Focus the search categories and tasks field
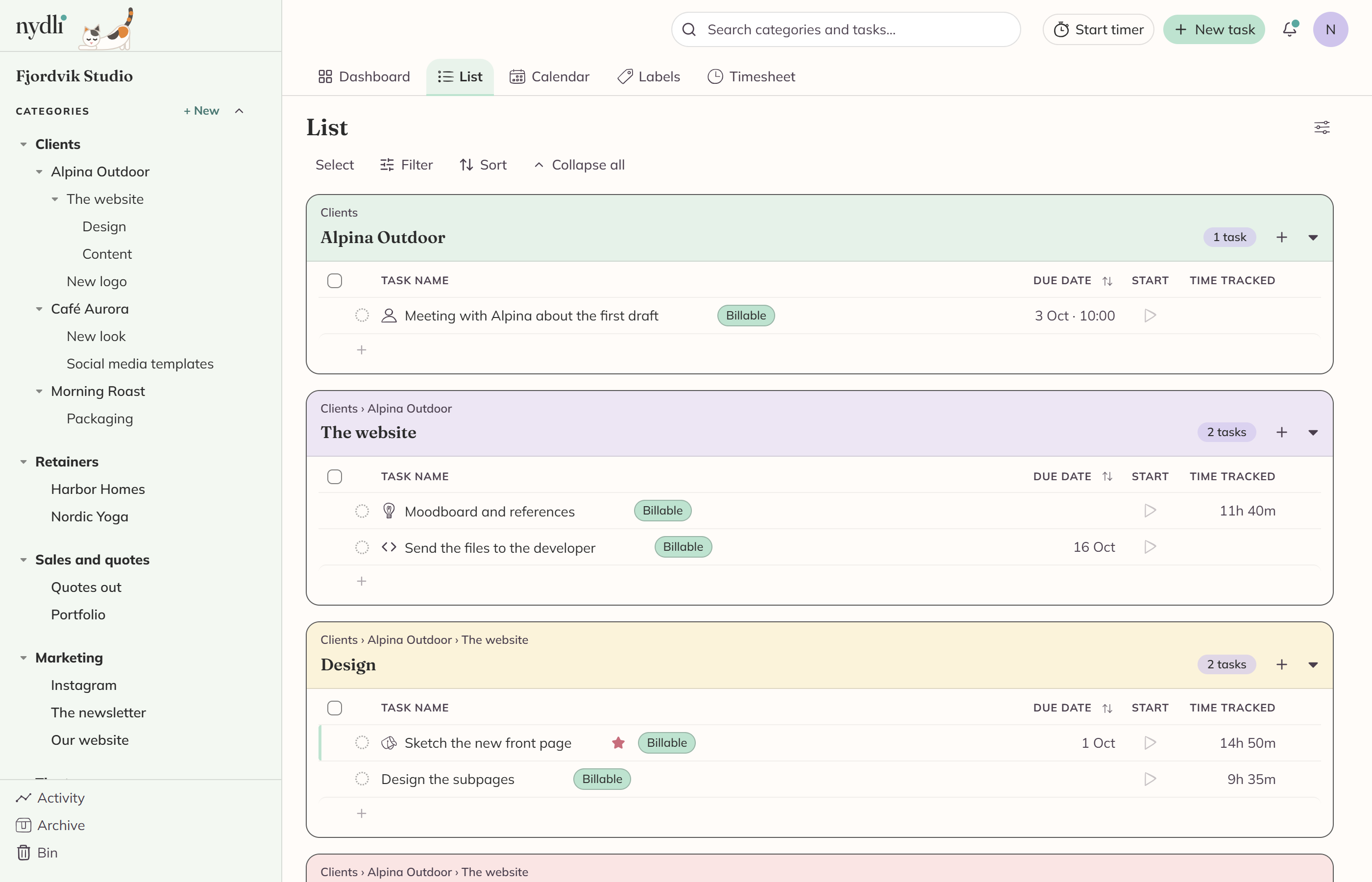Screen dimensions: 1372x882 (x=846, y=29)
